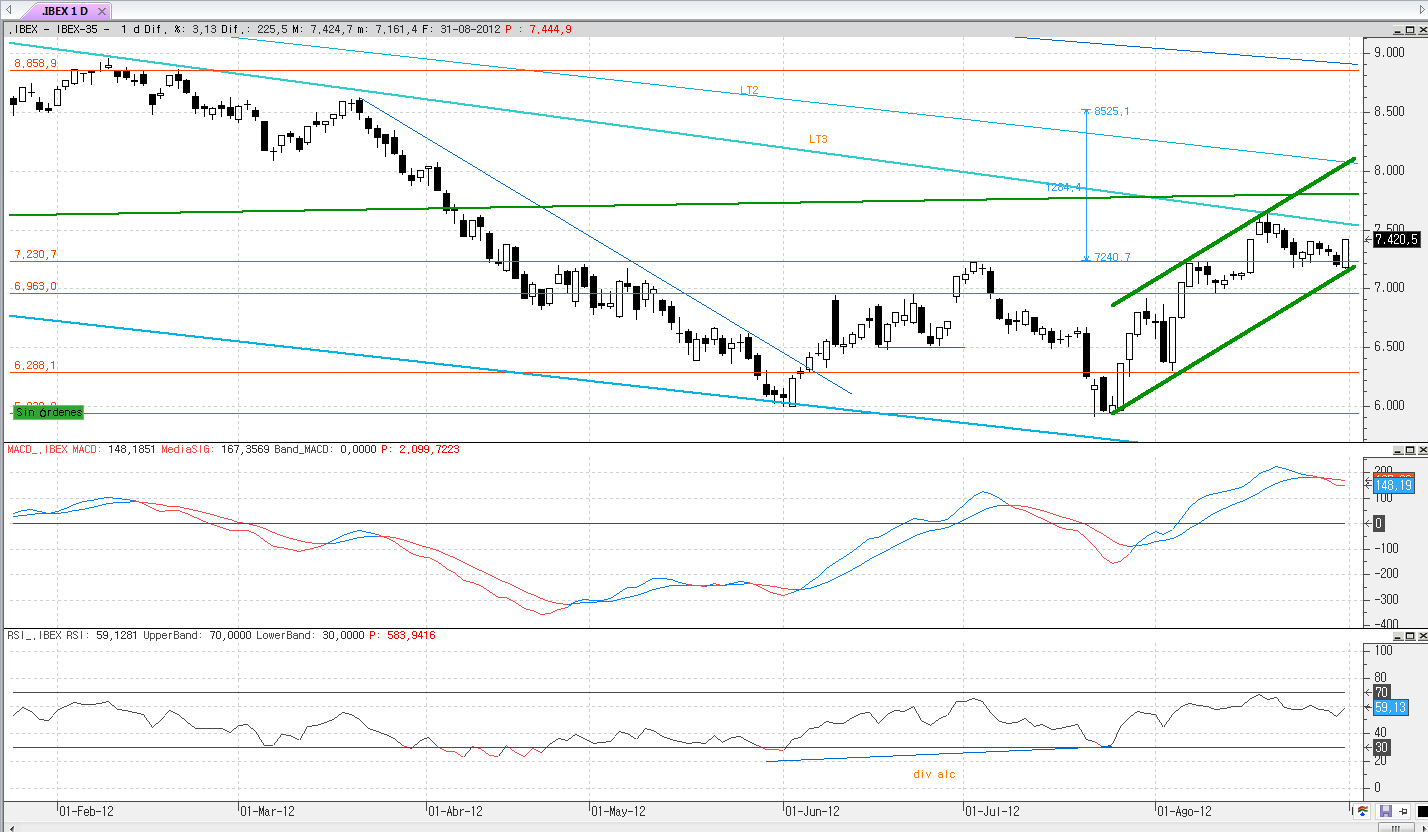Click the 01-May-12 date label
This screenshot has height=832, width=1428.
tap(620, 812)
